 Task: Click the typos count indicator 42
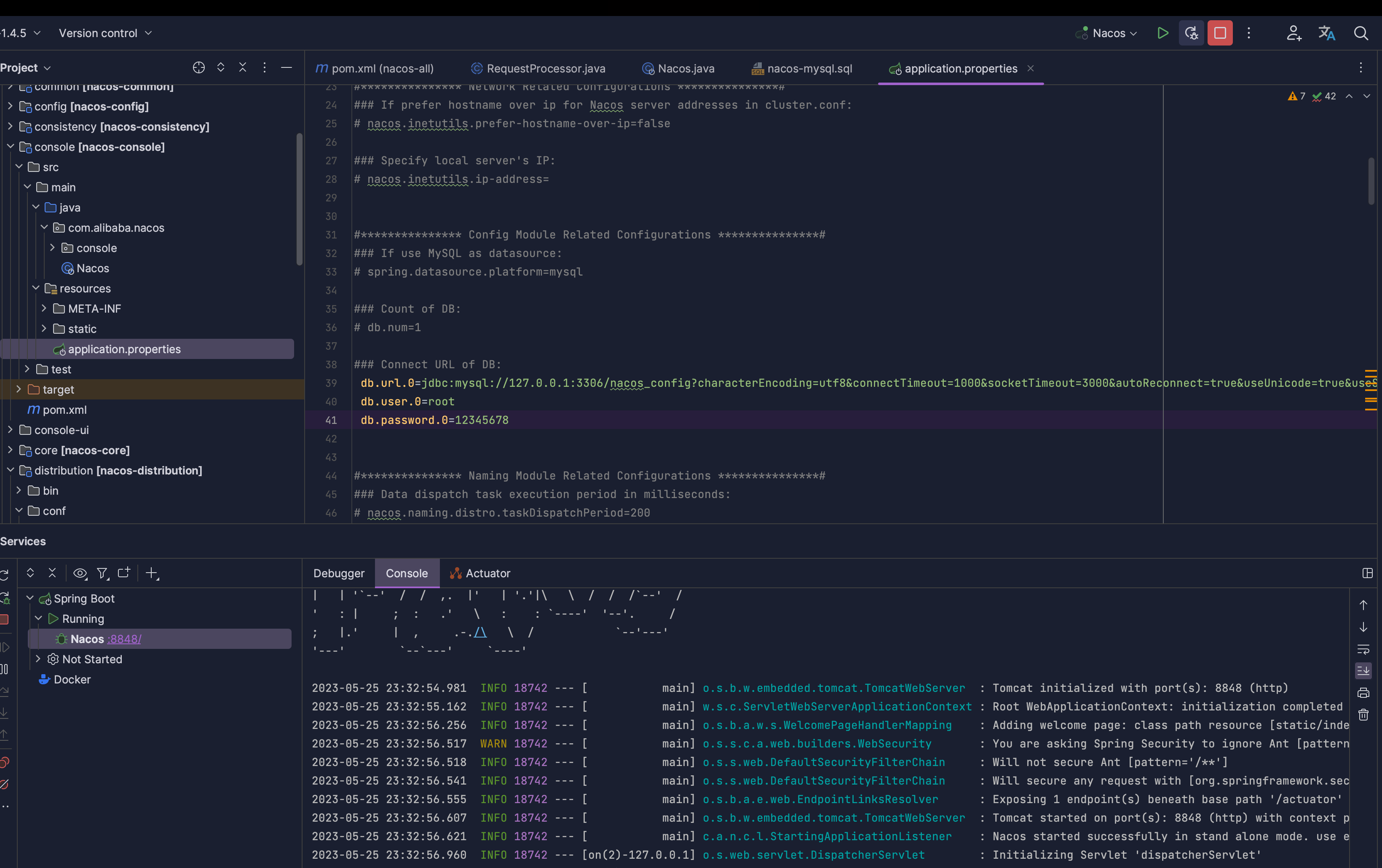pyautogui.click(x=1325, y=96)
